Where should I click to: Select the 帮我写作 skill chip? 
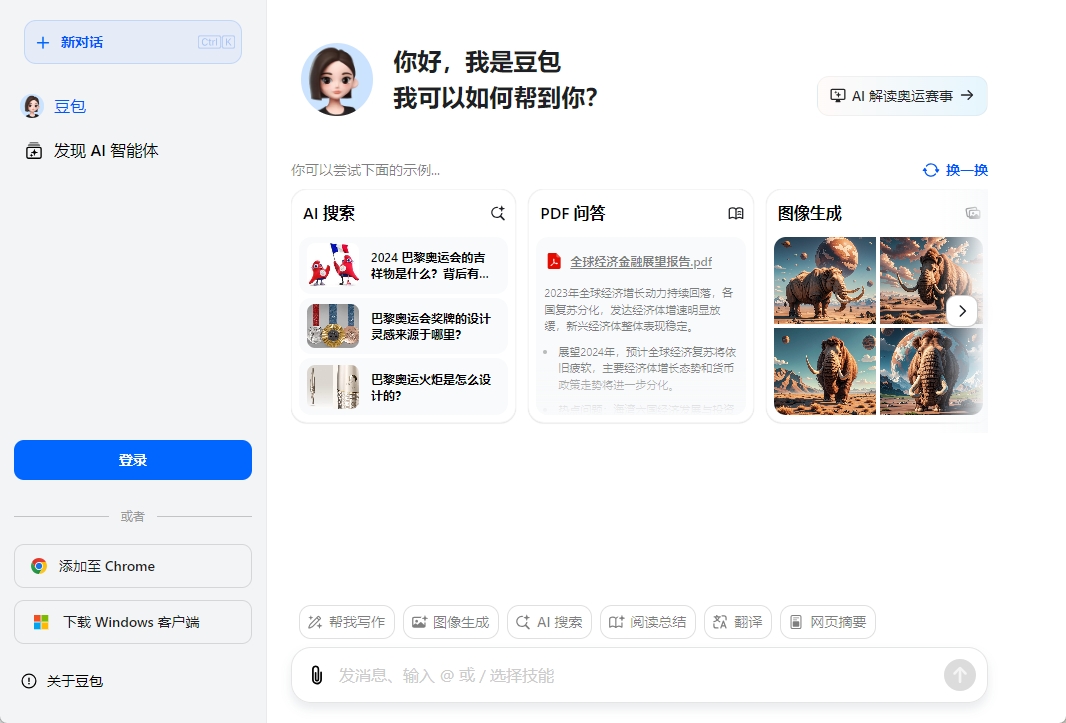pyautogui.click(x=347, y=622)
